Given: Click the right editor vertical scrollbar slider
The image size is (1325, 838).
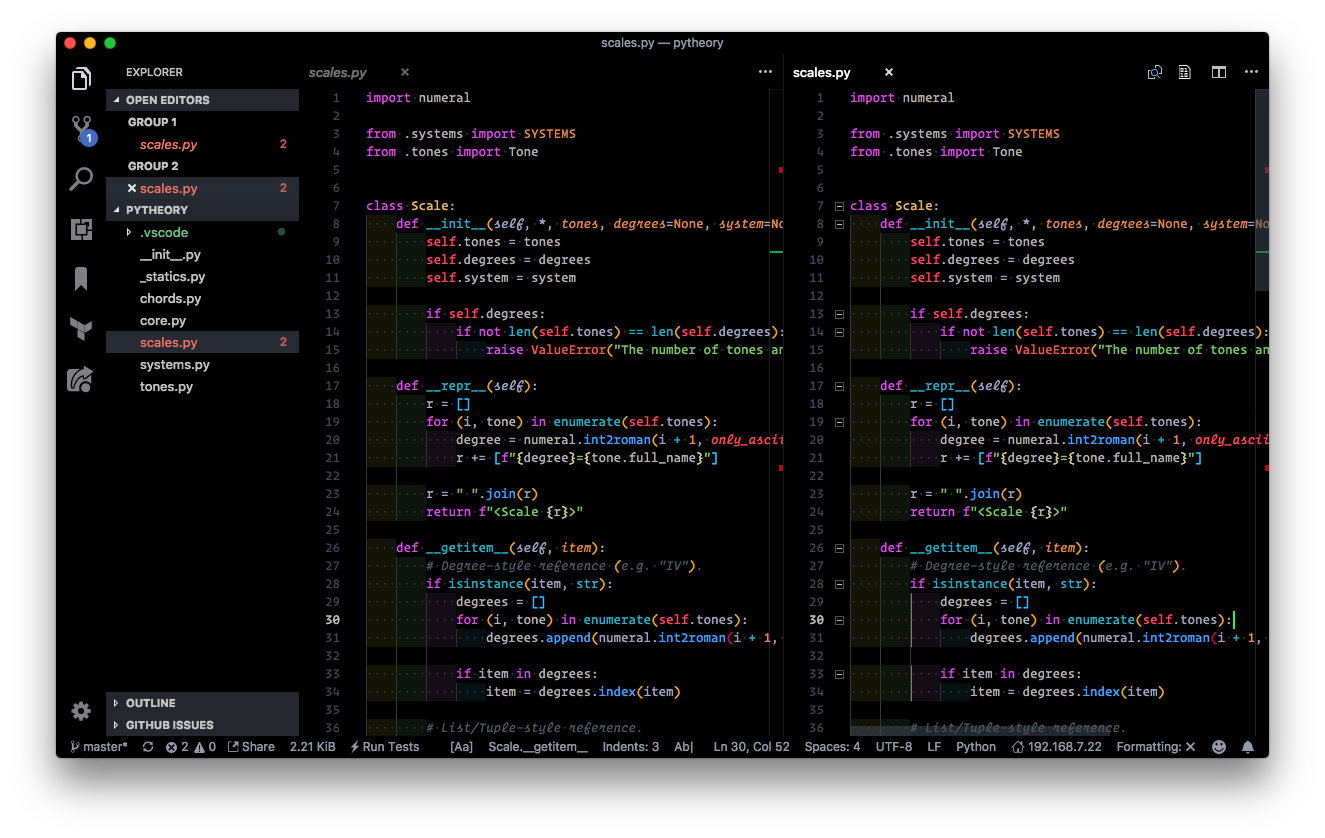Looking at the screenshot, I should pyautogui.click(x=1262, y=190).
